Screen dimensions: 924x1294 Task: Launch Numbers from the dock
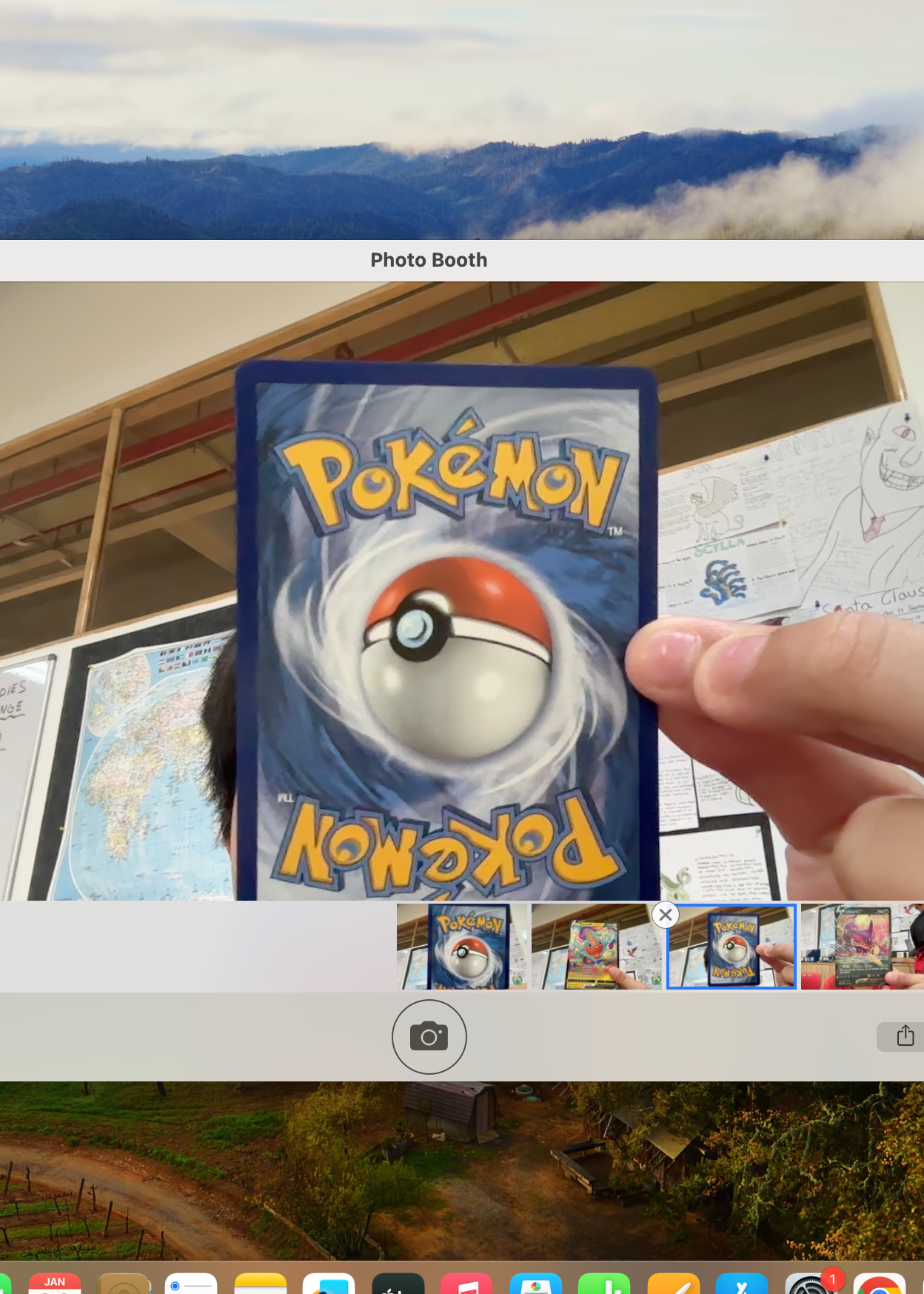[604, 1284]
